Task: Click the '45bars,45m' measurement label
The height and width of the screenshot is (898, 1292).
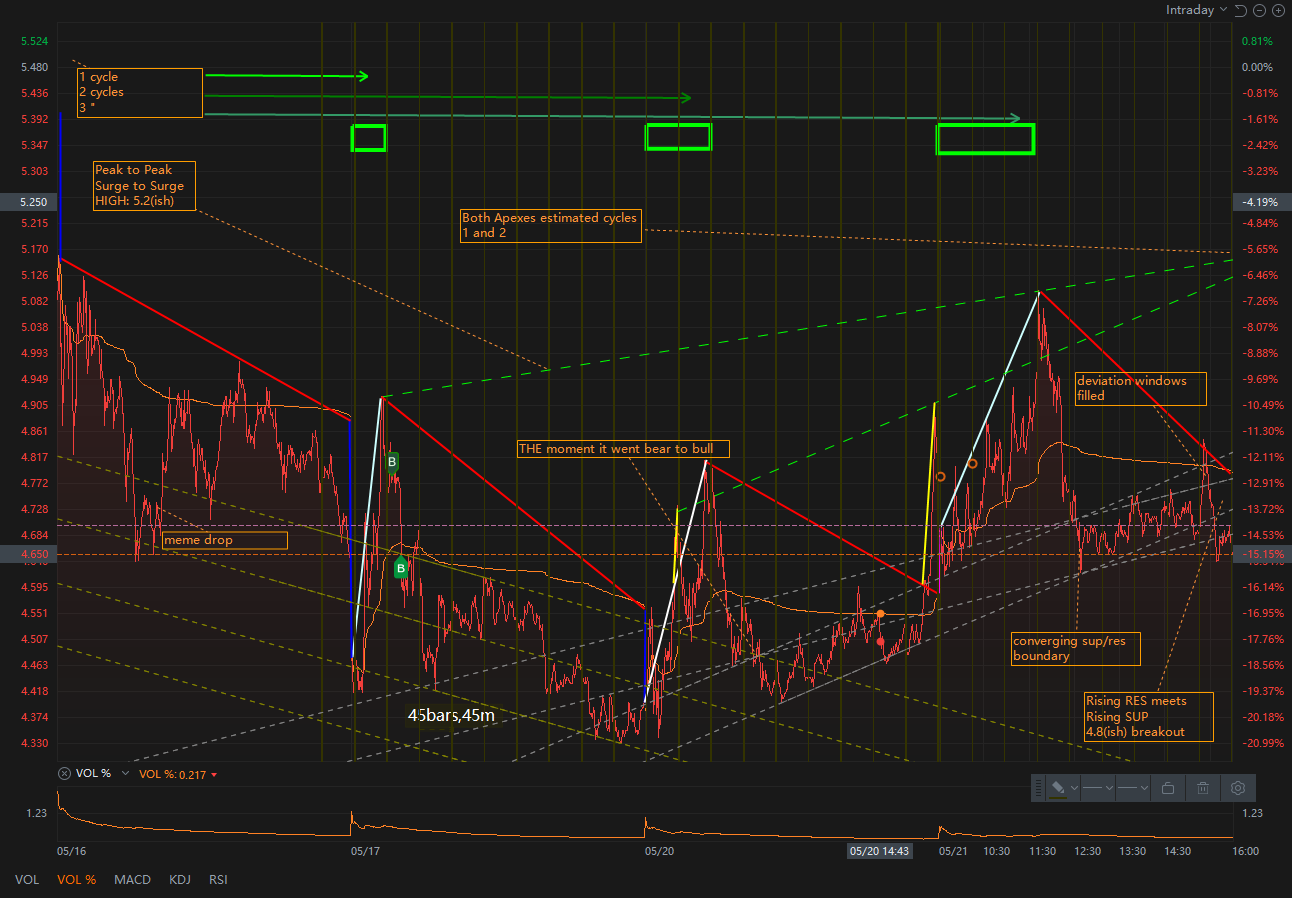Action: pos(451,715)
